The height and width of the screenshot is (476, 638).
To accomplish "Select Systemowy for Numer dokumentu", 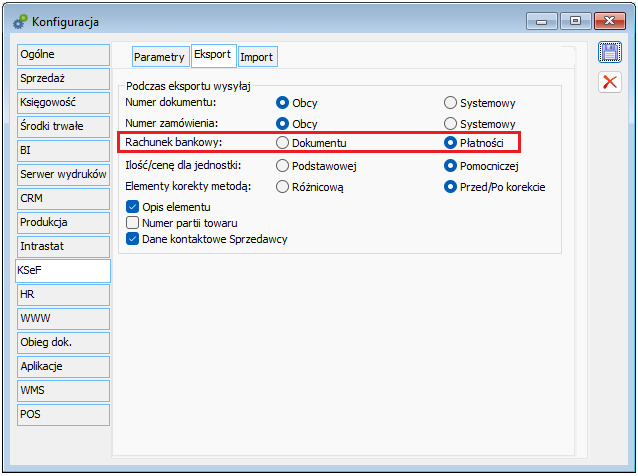I will pyautogui.click(x=450, y=103).
